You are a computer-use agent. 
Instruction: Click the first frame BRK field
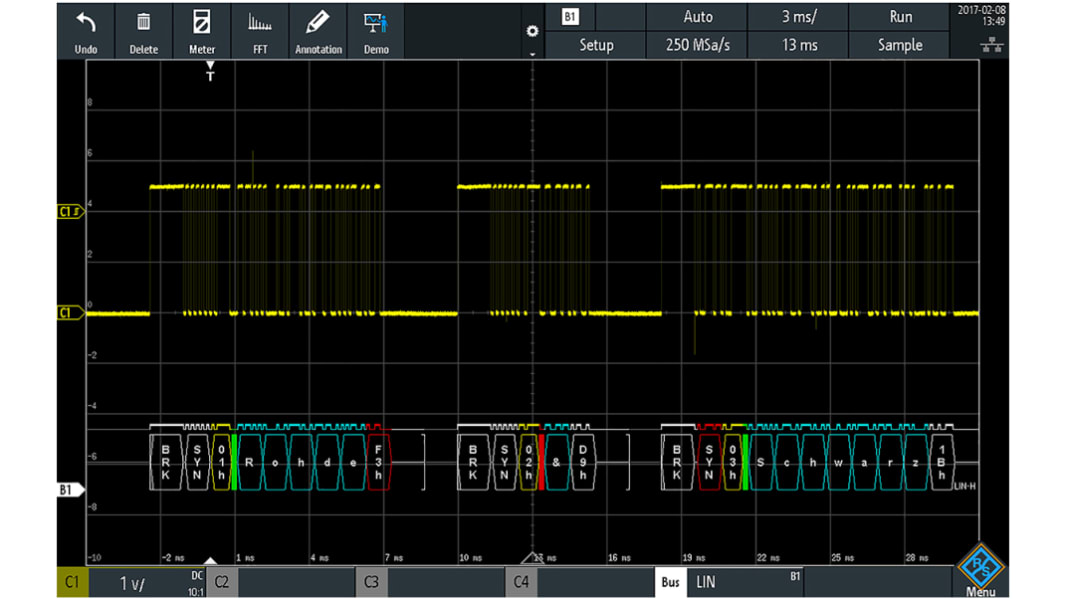click(x=166, y=462)
